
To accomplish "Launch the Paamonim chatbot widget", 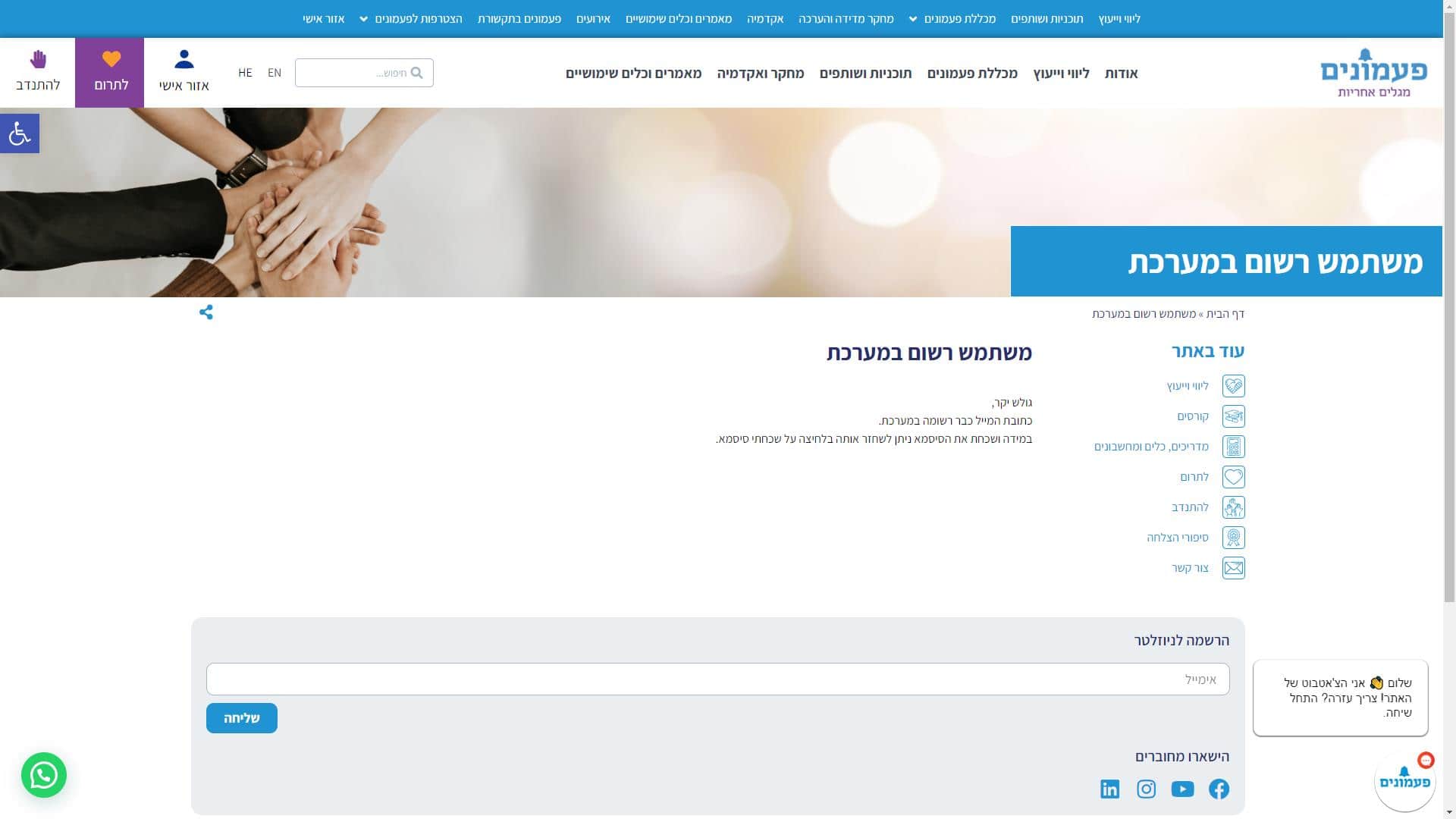I will pos(1404,783).
